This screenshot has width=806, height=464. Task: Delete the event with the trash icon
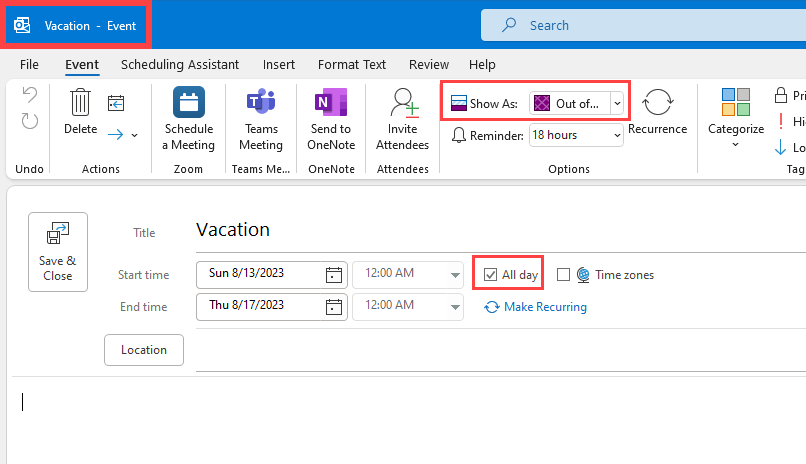(x=80, y=102)
